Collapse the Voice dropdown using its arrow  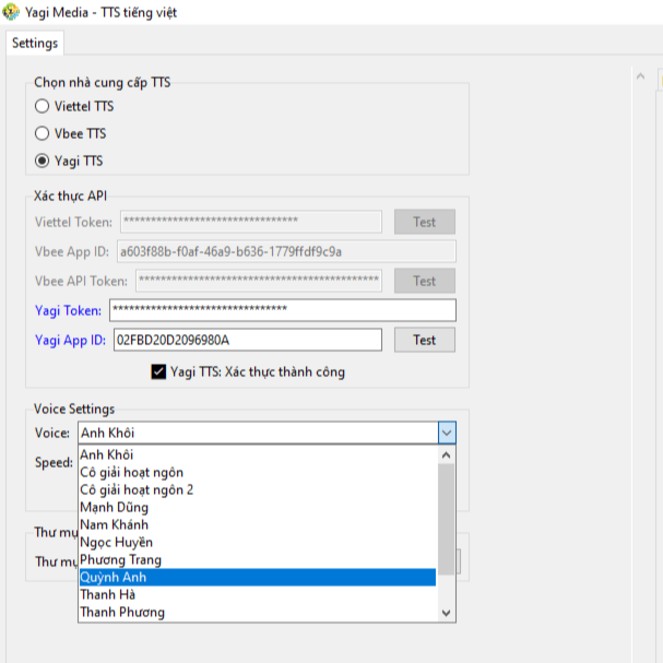coord(447,433)
